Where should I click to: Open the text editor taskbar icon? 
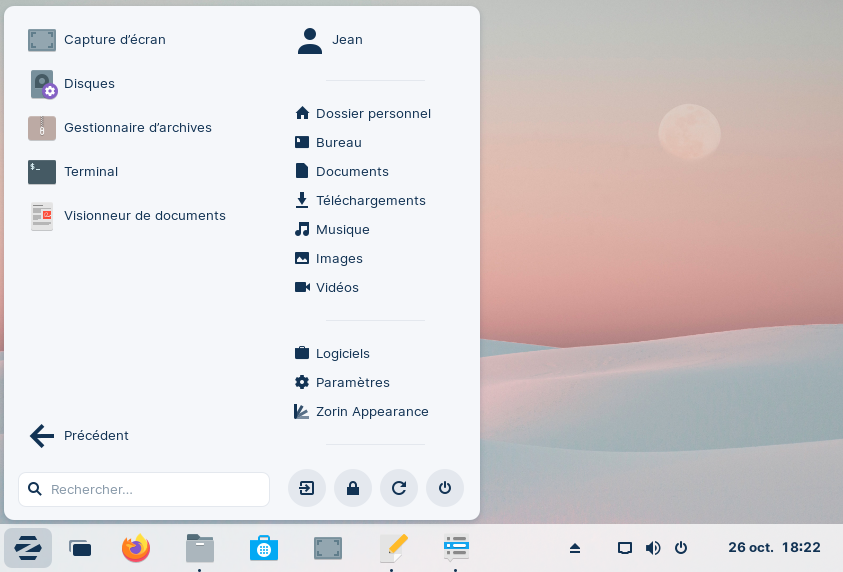[393, 548]
